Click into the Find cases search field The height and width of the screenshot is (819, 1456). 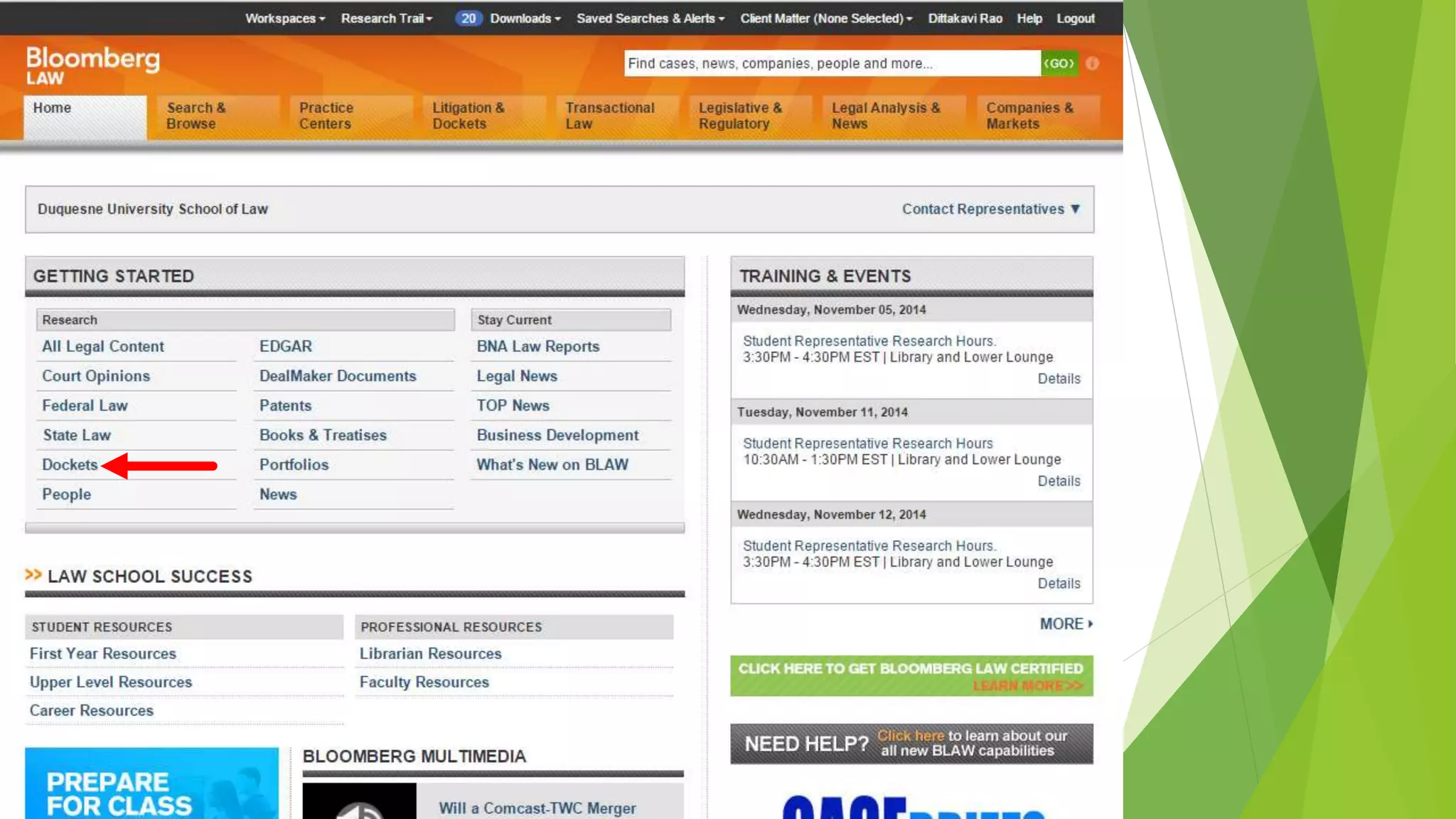pos(832,63)
